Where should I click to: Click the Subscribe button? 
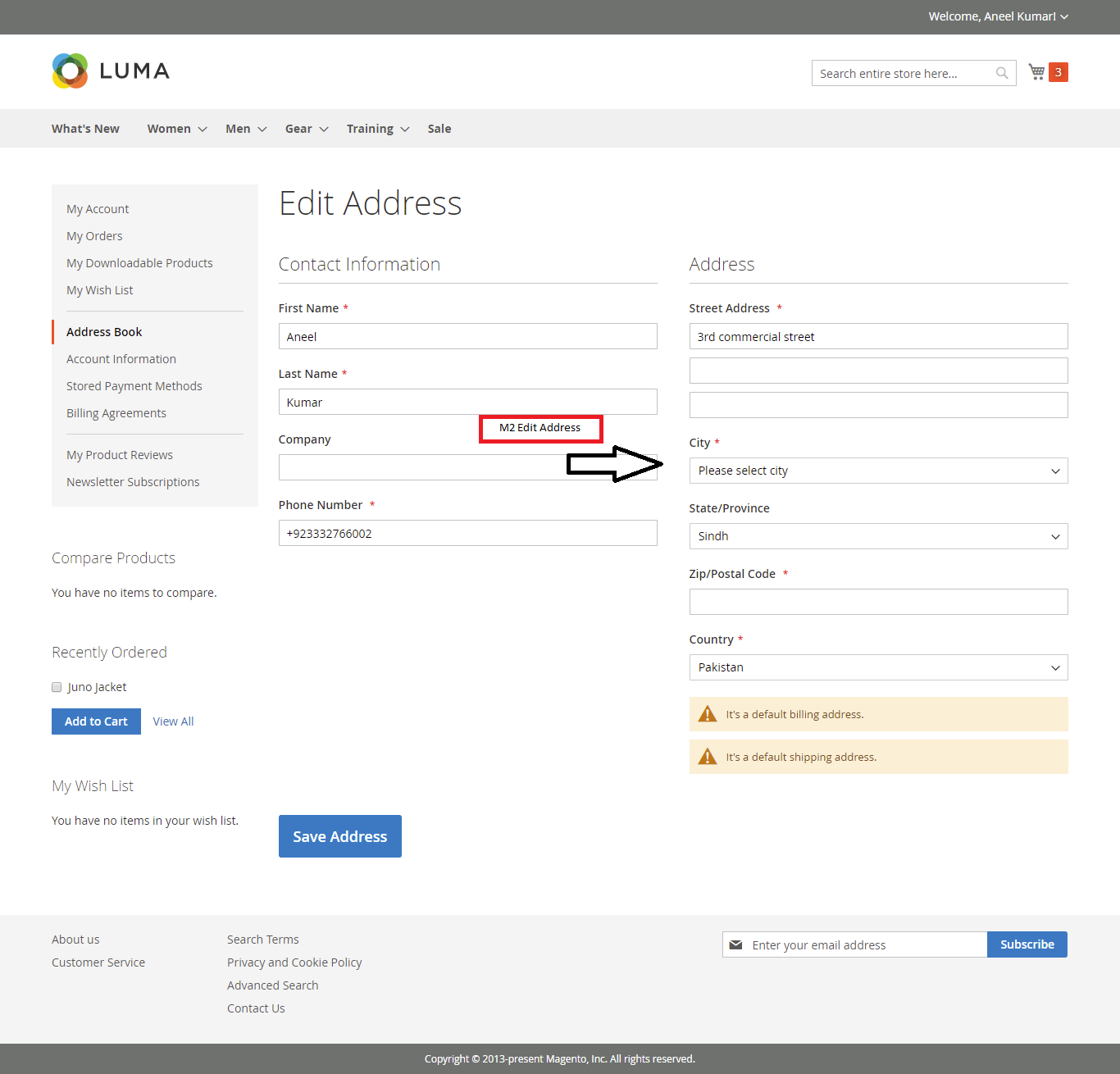point(1027,944)
